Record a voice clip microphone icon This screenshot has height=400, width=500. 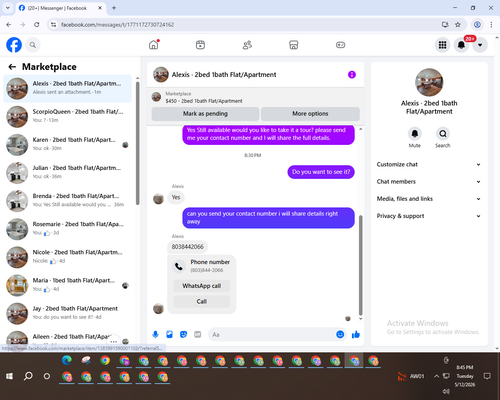155,334
